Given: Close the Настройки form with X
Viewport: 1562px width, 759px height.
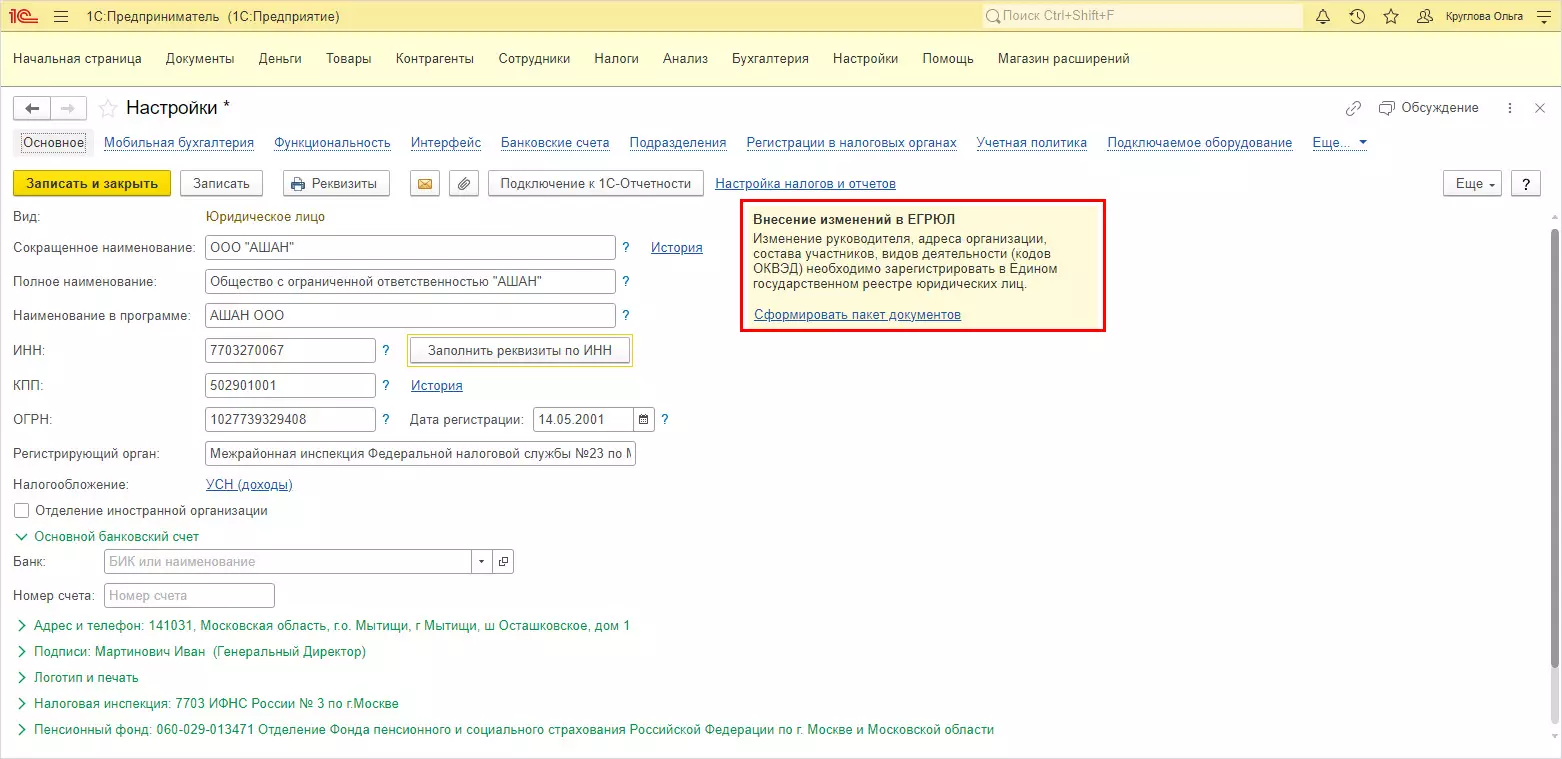Looking at the screenshot, I should [x=1540, y=108].
